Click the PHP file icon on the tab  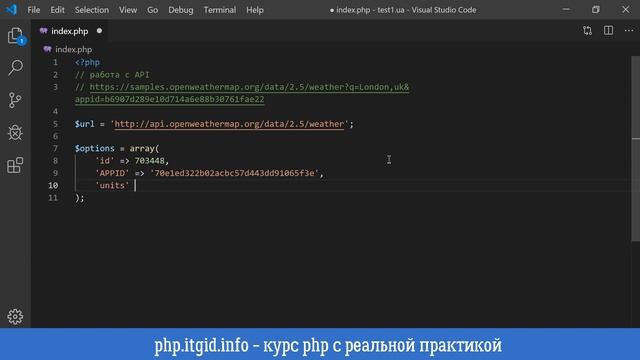pos(44,31)
